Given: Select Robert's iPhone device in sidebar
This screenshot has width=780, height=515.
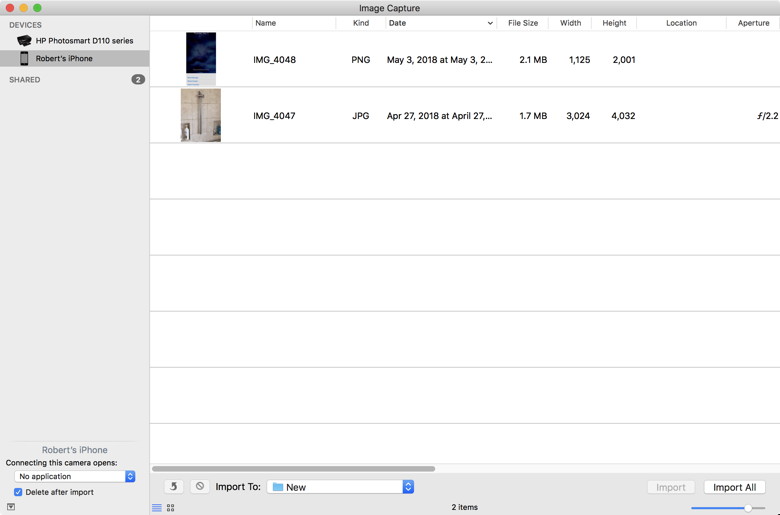Looking at the screenshot, I should coord(64,59).
